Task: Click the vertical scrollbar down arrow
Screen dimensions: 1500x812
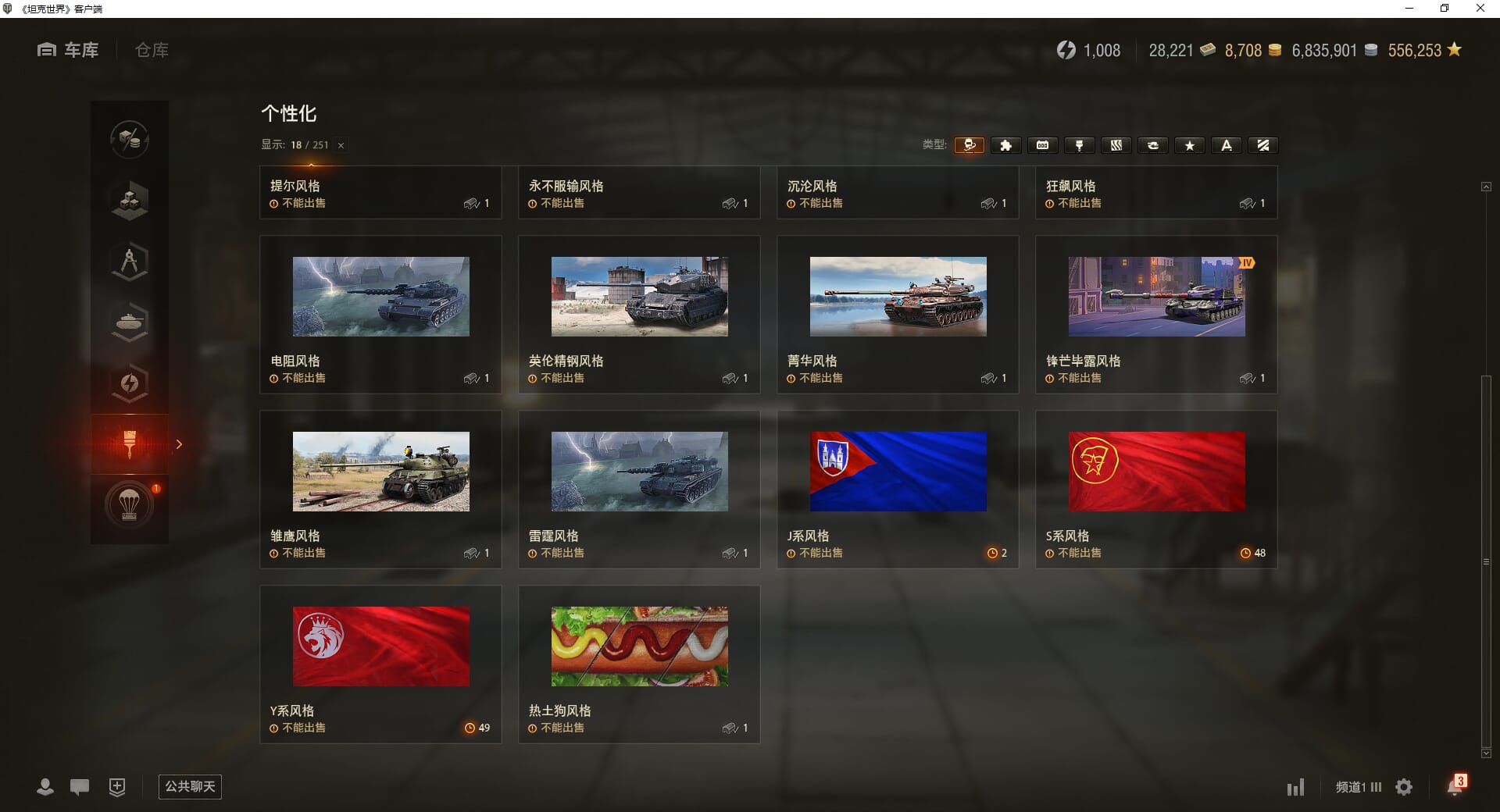Action: (x=1486, y=753)
